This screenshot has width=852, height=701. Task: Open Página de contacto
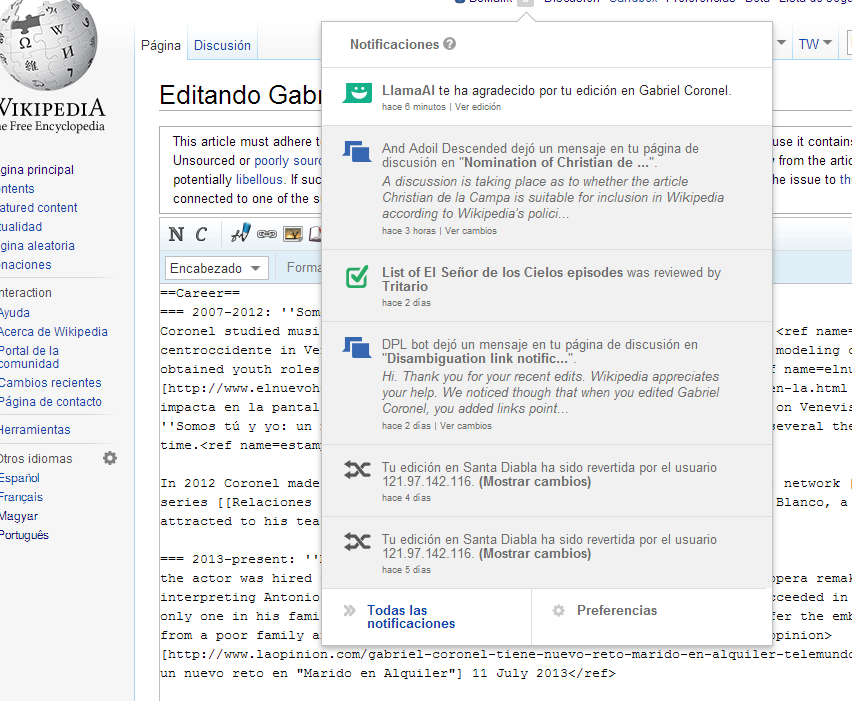coord(51,402)
